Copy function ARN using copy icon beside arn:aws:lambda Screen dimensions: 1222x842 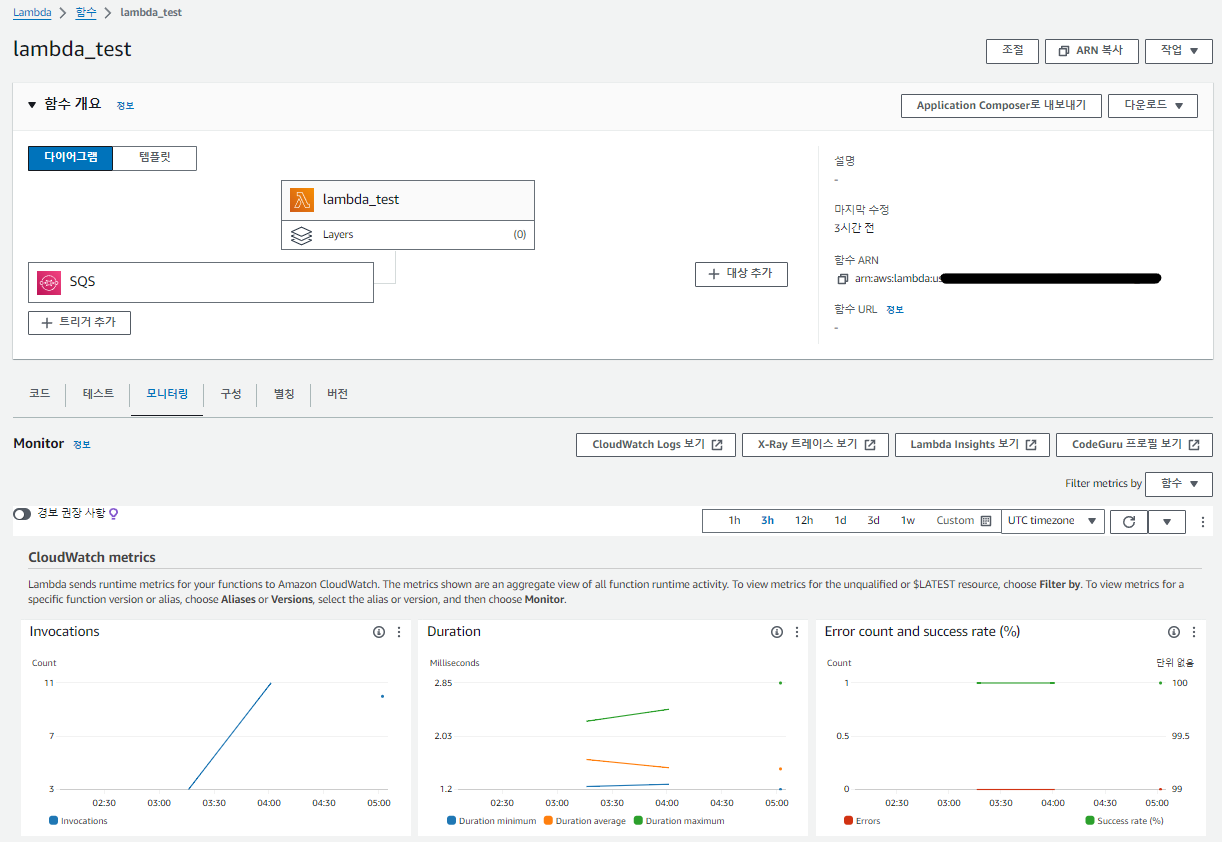pos(843,279)
